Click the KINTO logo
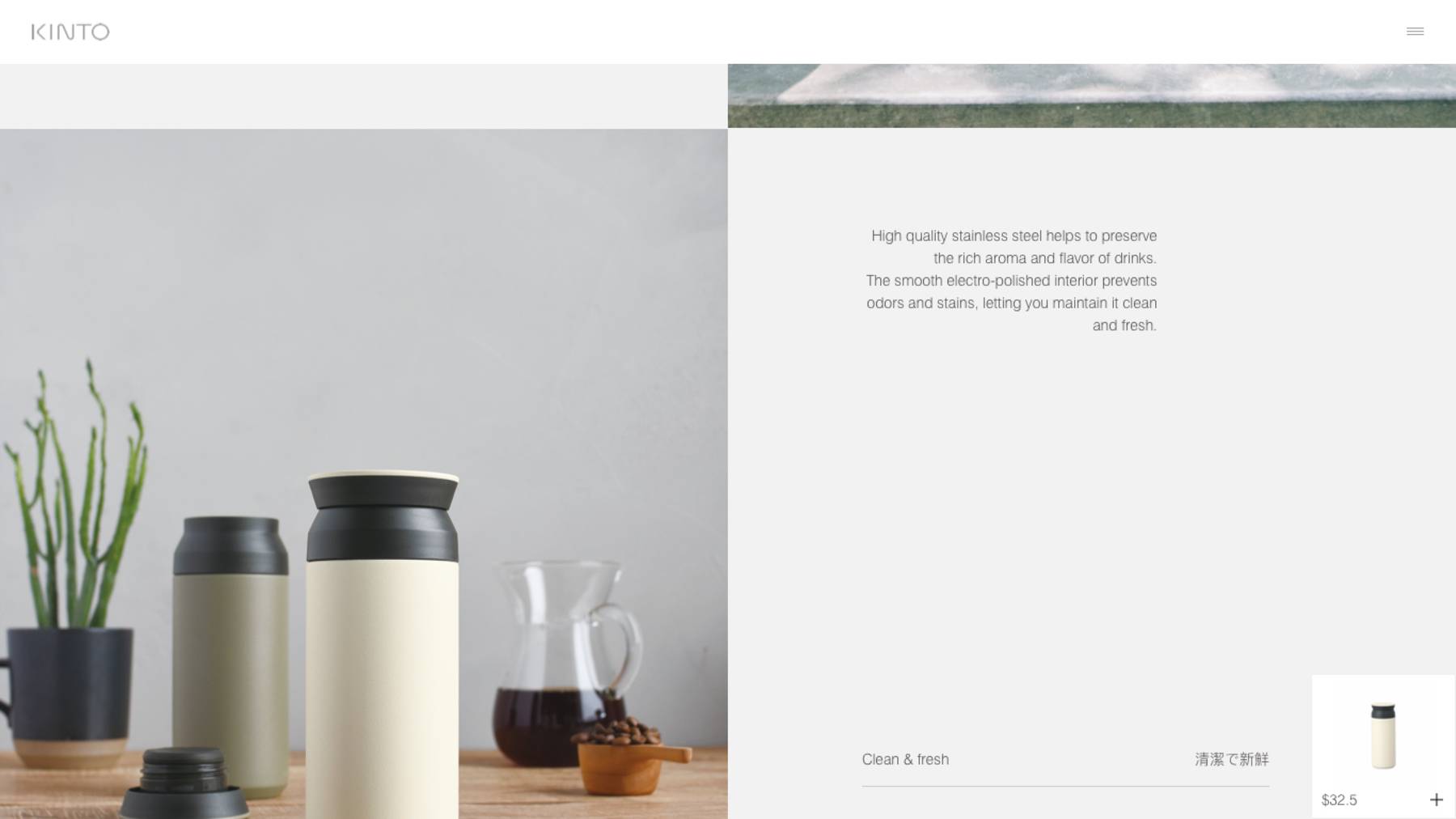The width and height of the screenshot is (1456, 819). click(70, 32)
